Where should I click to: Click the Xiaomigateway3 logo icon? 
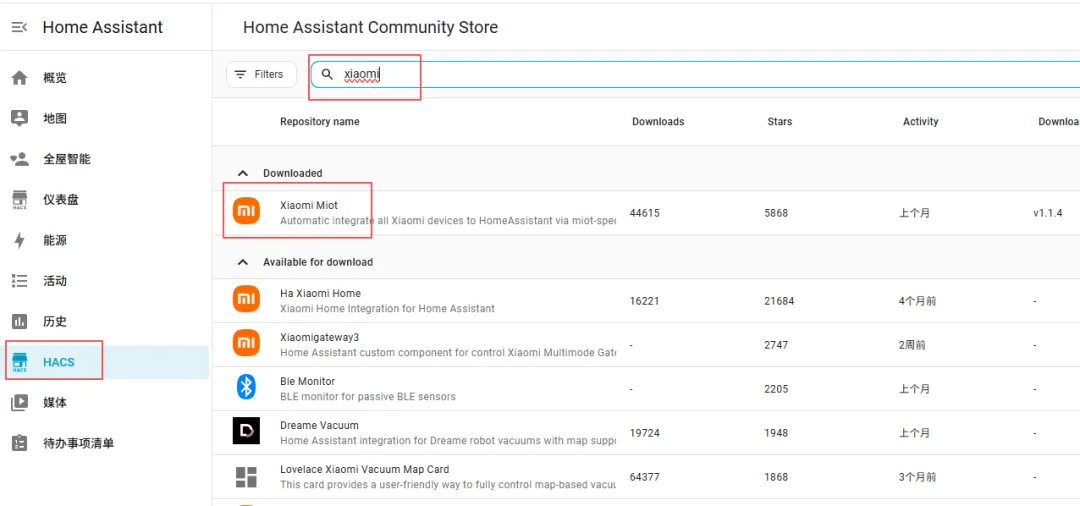click(246, 343)
